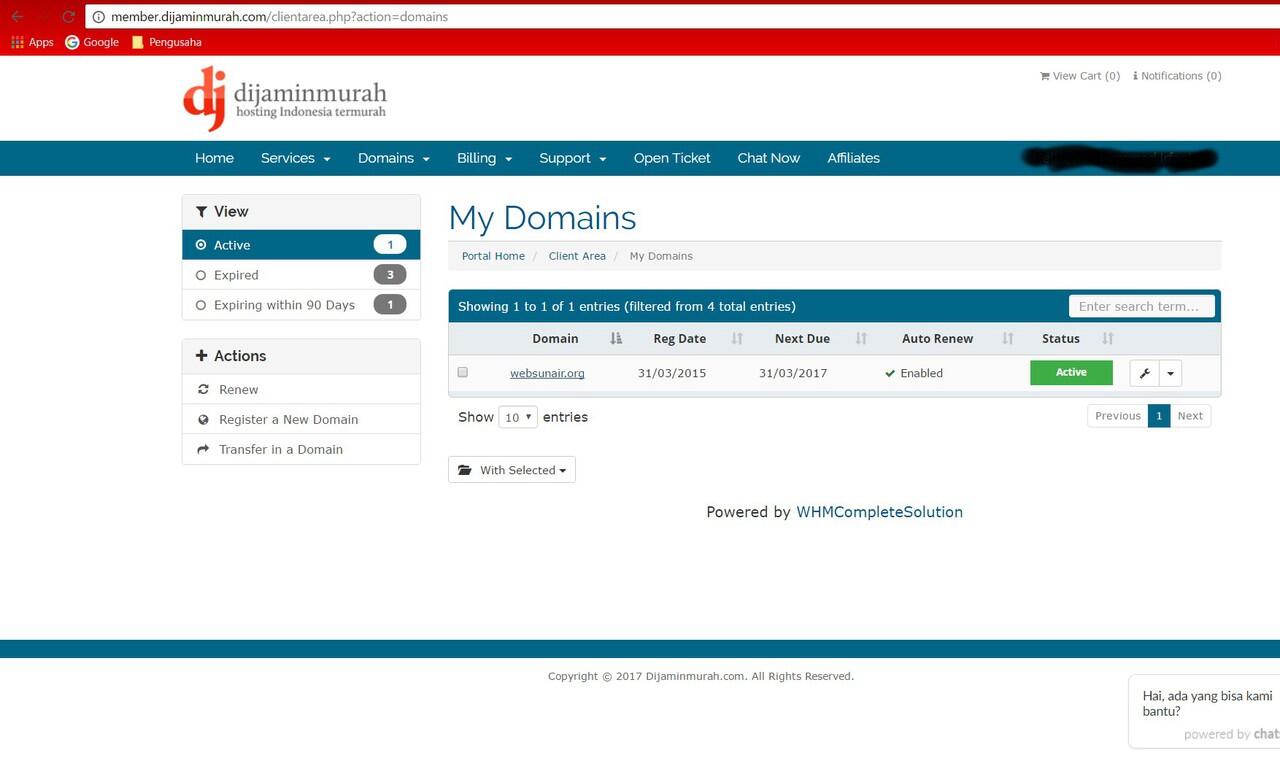Sort by Reg Date column sort icon
Image resolution: width=1280 pixels, height=758 pixels.
[737, 339]
